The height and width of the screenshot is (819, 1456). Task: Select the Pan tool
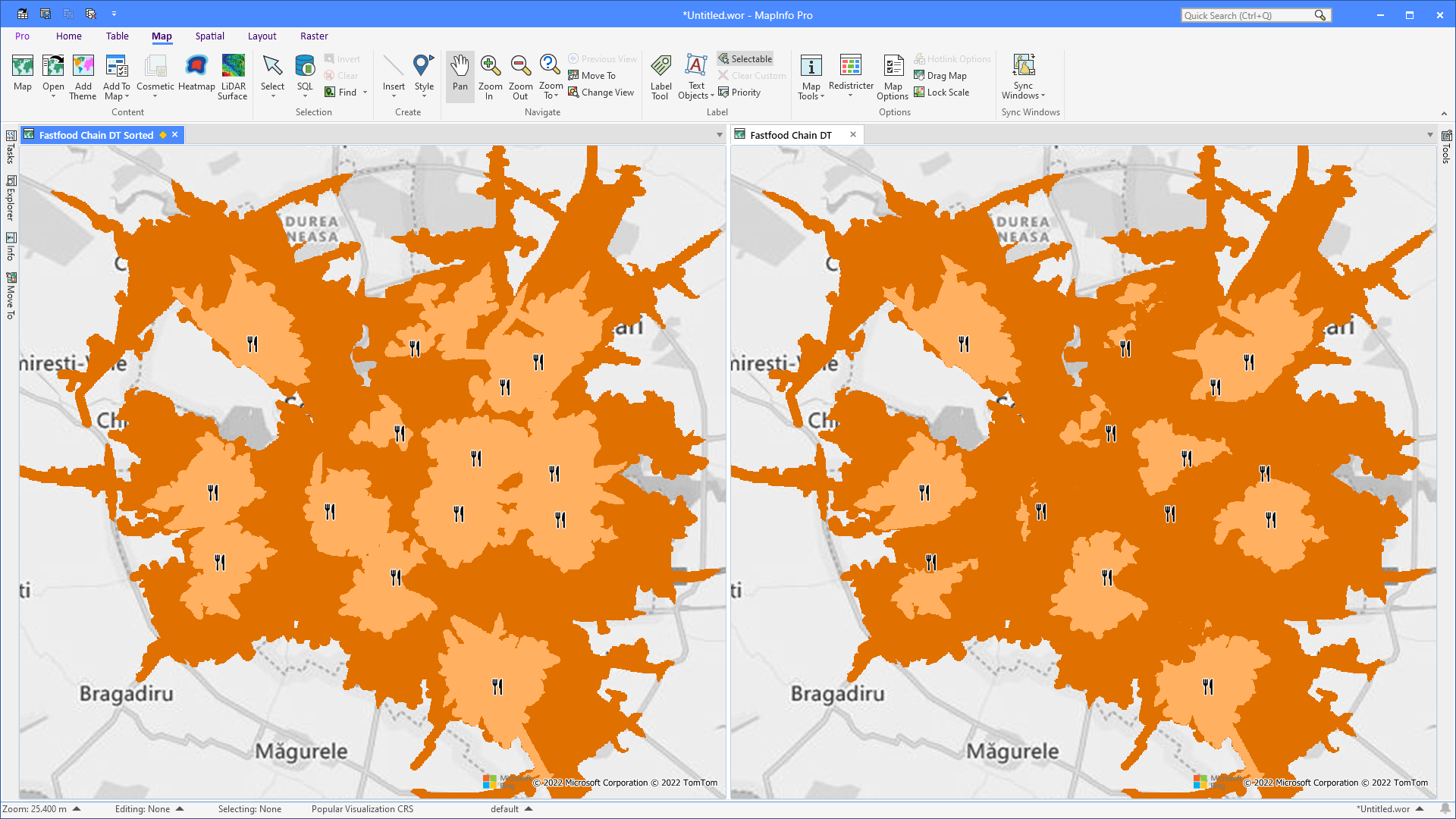(x=460, y=76)
